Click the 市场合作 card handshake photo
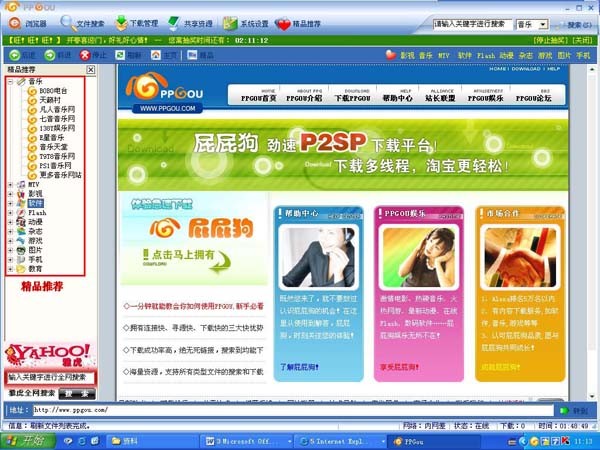This screenshot has height=450, width=600. pyautogui.click(x=520, y=258)
